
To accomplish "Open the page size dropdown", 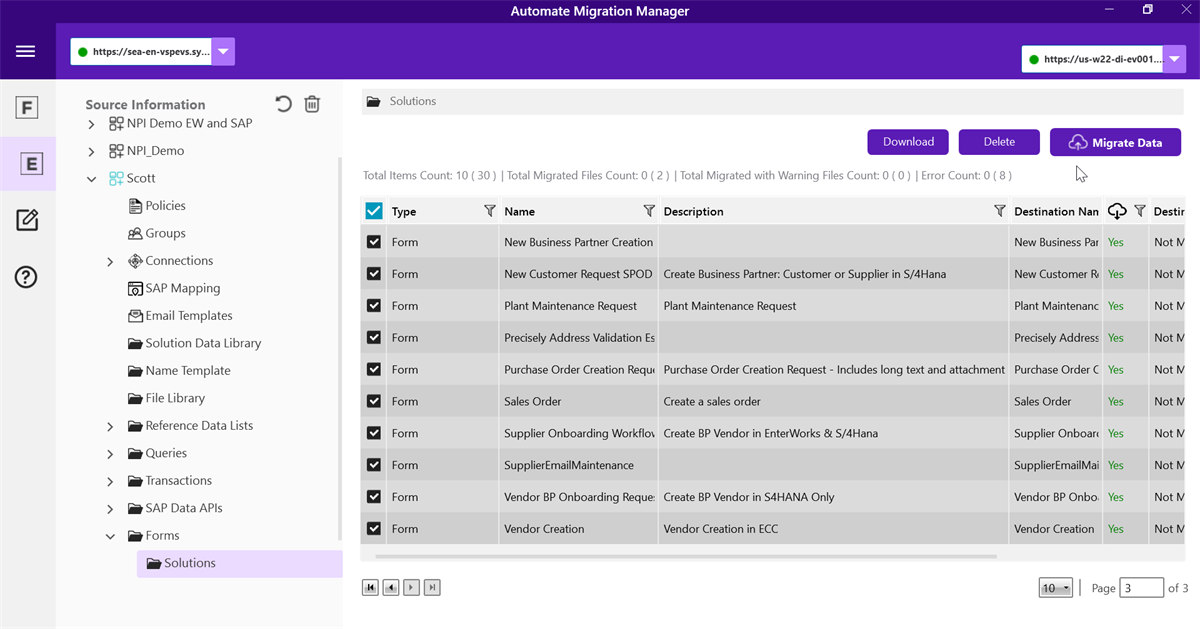I will pyautogui.click(x=1055, y=588).
